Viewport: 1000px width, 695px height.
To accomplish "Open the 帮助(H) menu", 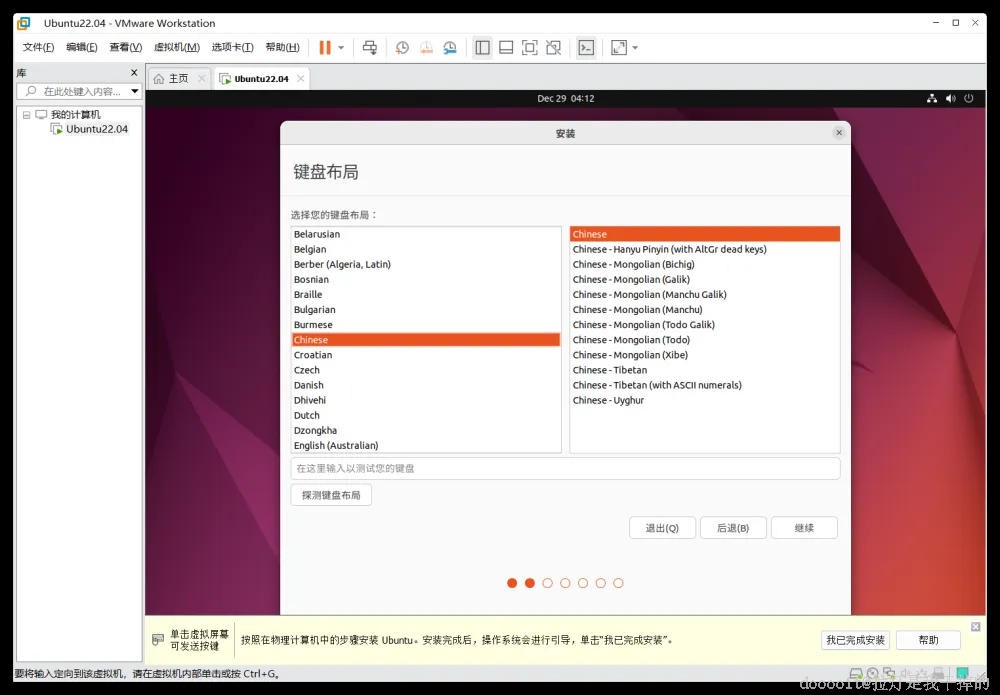I will (283, 47).
